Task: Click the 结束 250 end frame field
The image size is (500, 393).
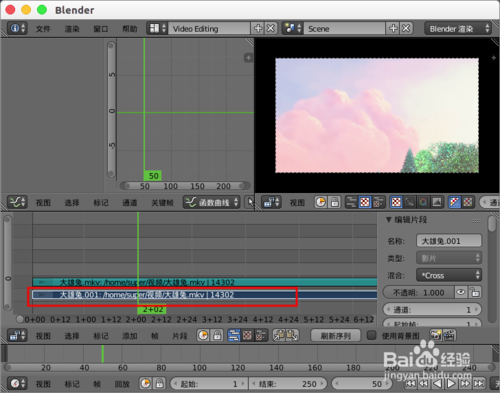Action: (288, 384)
